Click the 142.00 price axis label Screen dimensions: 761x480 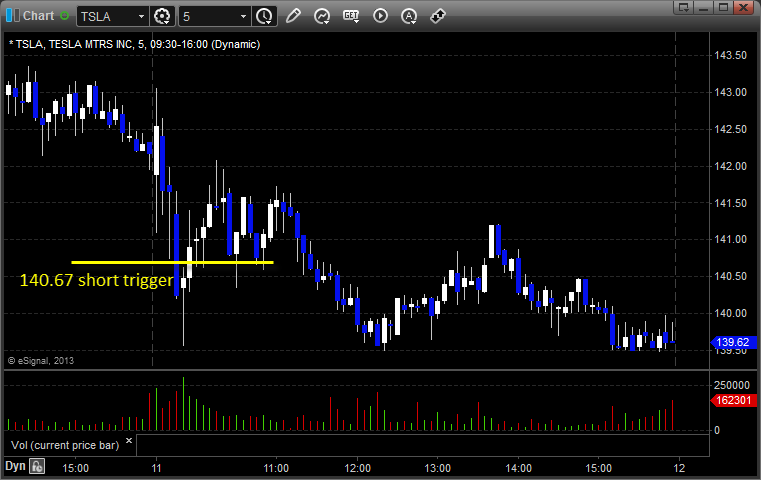tap(730, 166)
